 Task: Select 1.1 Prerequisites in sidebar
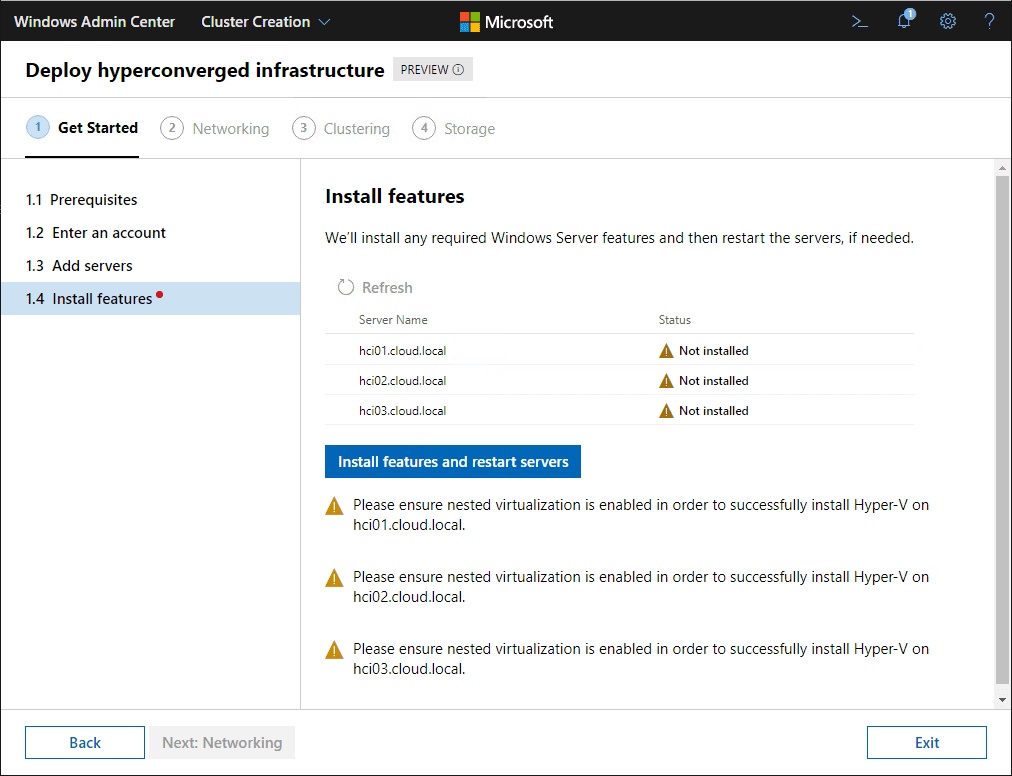[82, 200]
